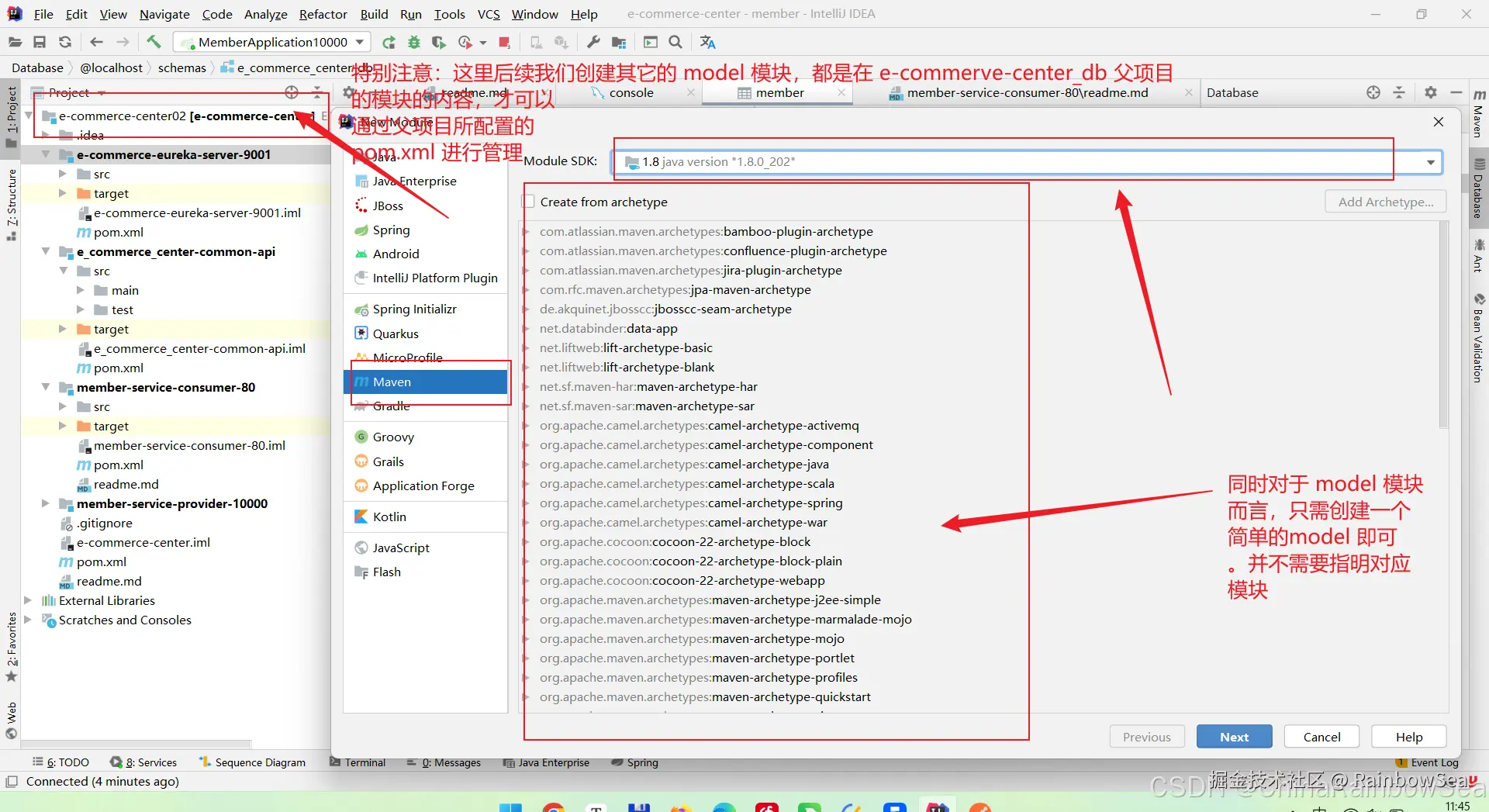Open the File menu
Image resolution: width=1489 pixels, height=812 pixels.
(43, 14)
